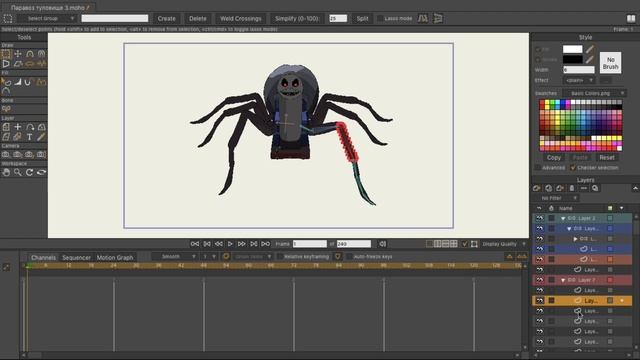Viewport: 640px width, 360px height.
Task: Open the Select Group dropdown
Action: (x=47, y=18)
